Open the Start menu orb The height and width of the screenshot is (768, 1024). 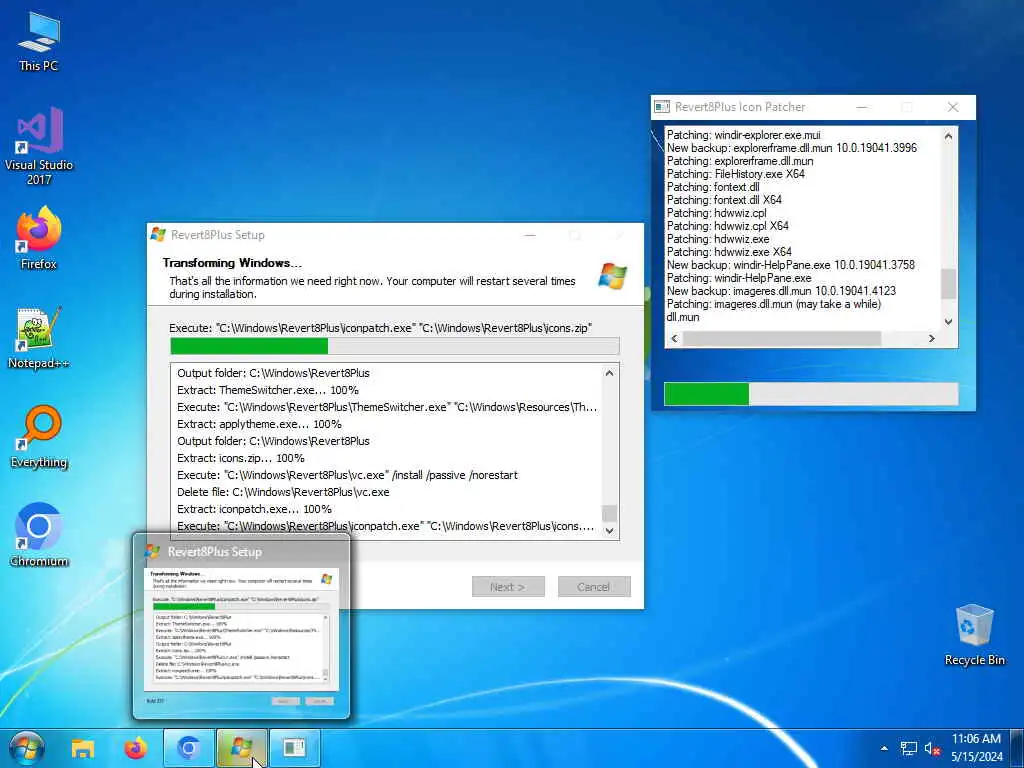pos(27,748)
